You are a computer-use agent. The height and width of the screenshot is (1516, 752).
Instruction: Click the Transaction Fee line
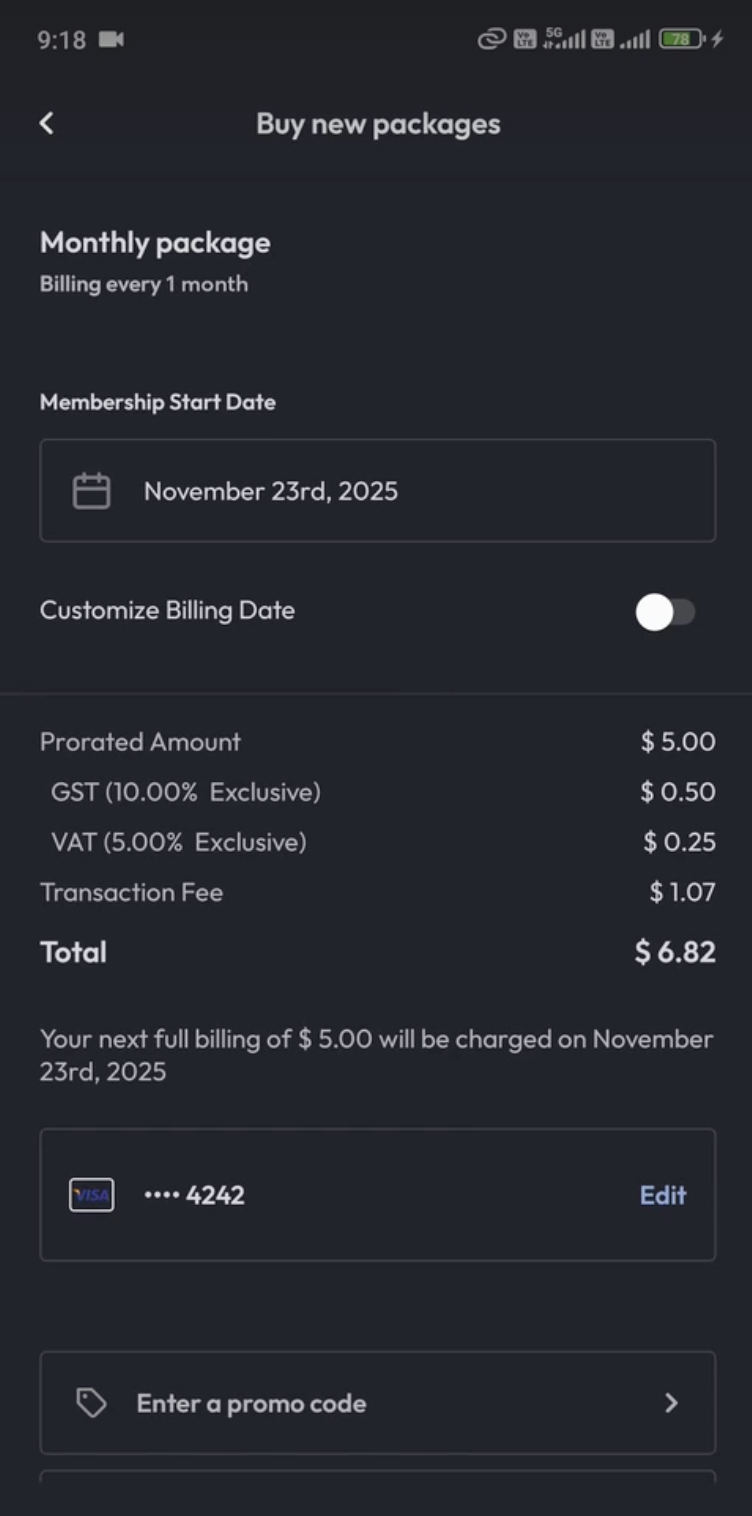(131, 892)
